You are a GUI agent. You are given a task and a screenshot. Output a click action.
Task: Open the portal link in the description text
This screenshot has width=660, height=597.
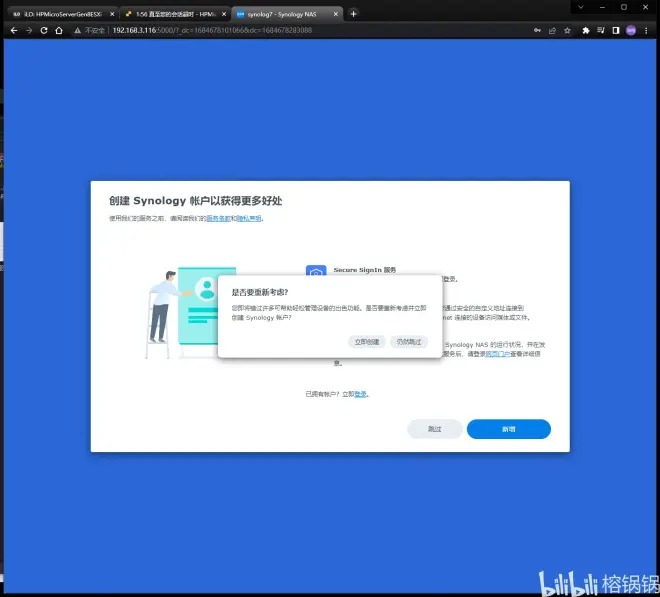[x=498, y=354]
